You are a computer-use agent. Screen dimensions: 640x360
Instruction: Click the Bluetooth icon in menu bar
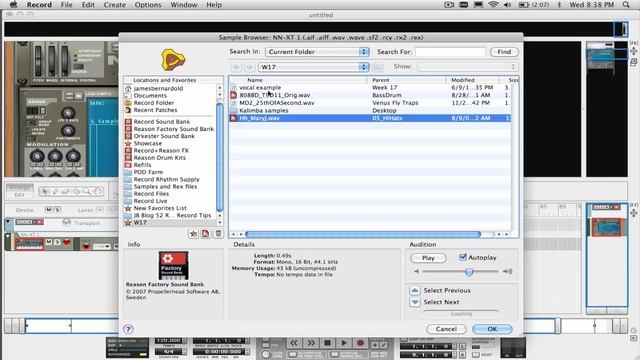tap(560, 5)
